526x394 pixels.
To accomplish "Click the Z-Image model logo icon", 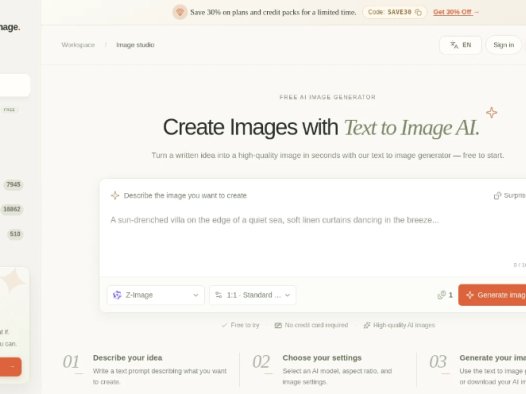I will click(x=117, y=295).
